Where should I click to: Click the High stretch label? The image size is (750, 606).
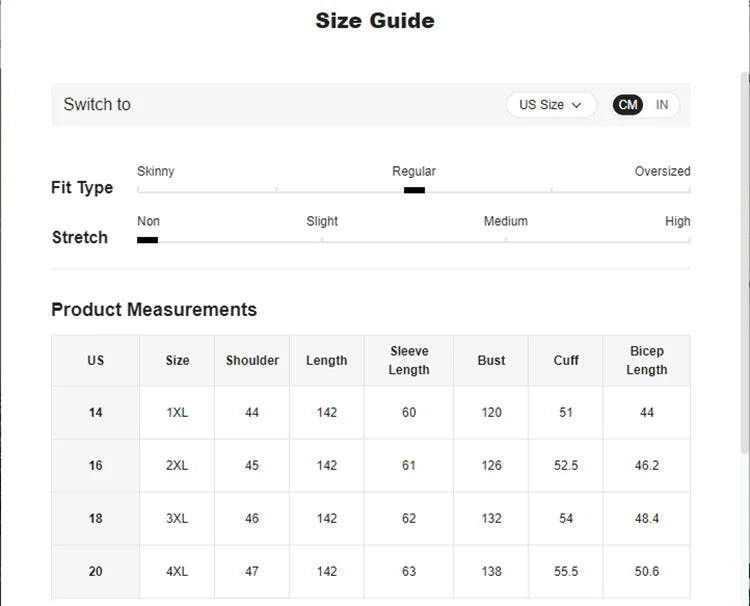click(x=677, y=222)
